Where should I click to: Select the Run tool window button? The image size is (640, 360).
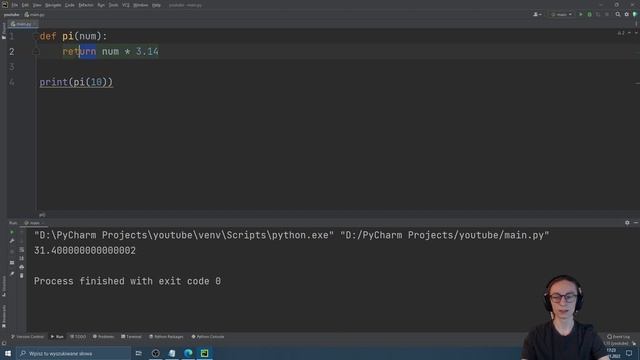[x=57, y=337]
